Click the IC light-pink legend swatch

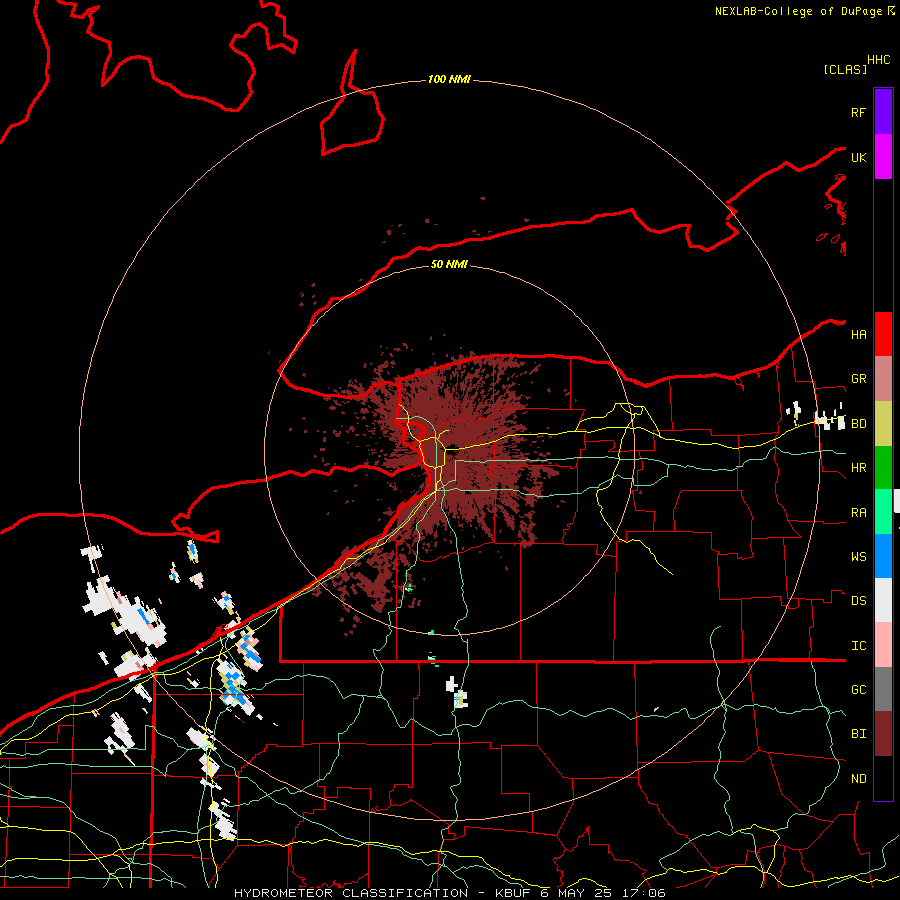click(x=883, y=645)
